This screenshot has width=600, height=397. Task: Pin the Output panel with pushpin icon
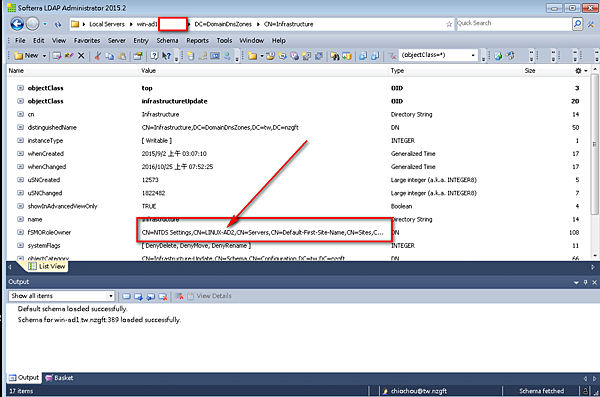pos(585,282)
